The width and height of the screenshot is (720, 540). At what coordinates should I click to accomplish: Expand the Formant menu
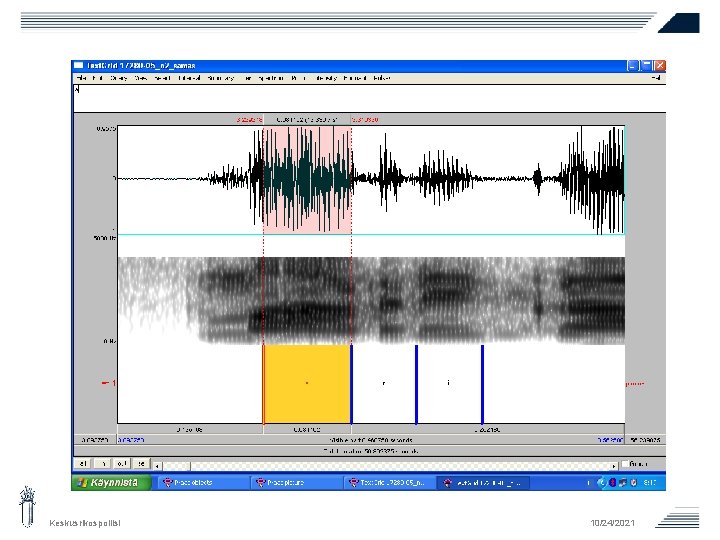354,77
